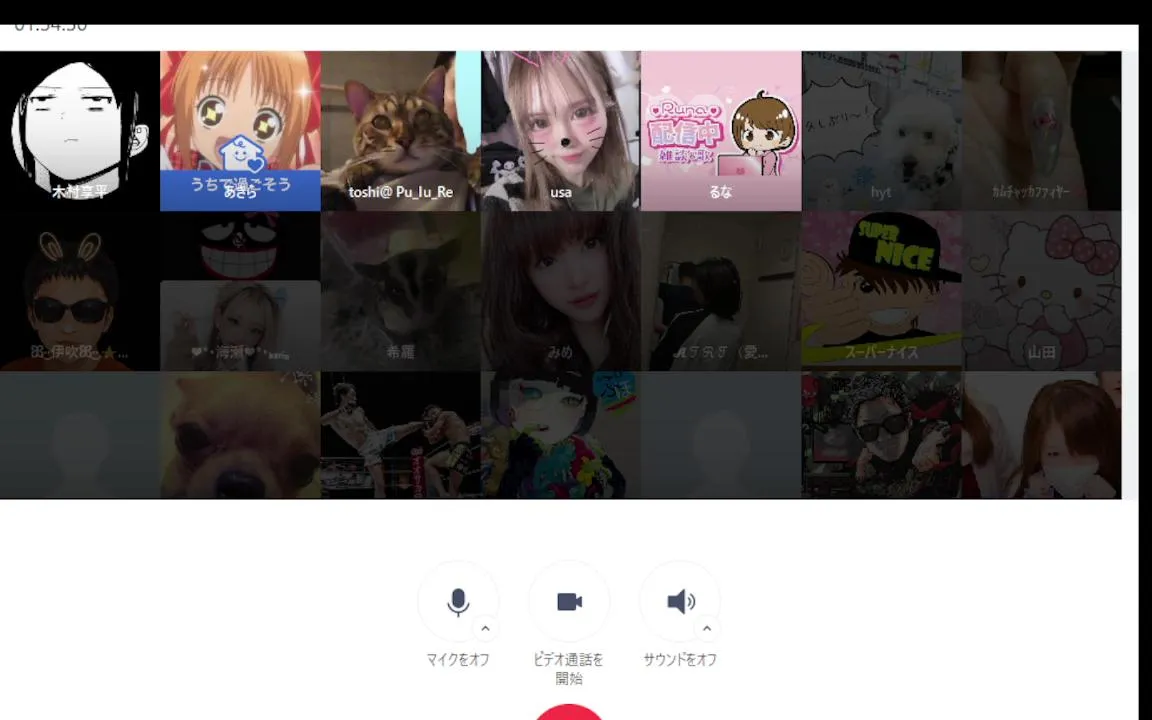Select the kickboxing match participant tile
1152x720 pixels.
[x=400, y=435]
